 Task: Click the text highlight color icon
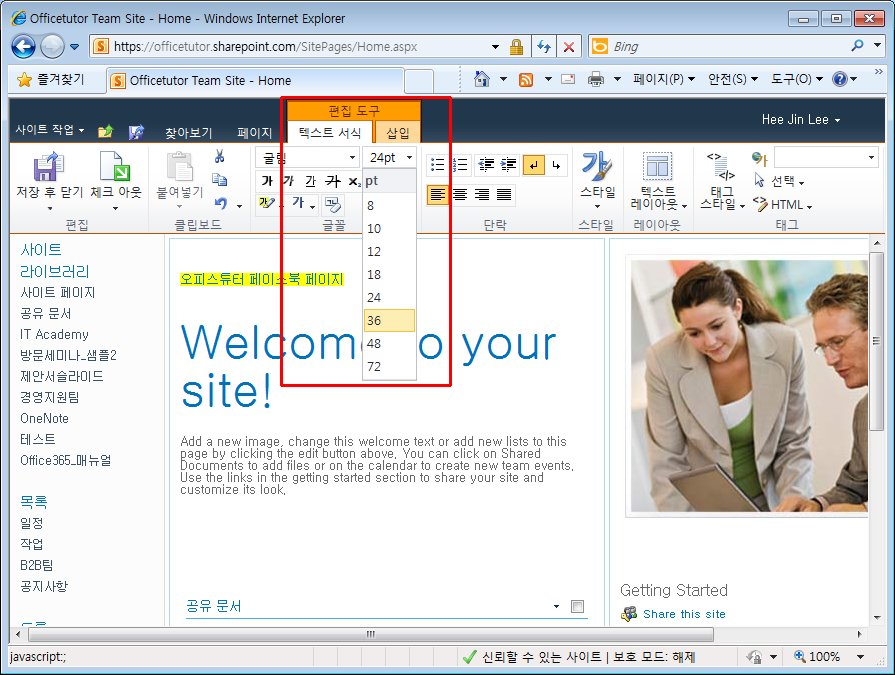[x=266, y=203]
